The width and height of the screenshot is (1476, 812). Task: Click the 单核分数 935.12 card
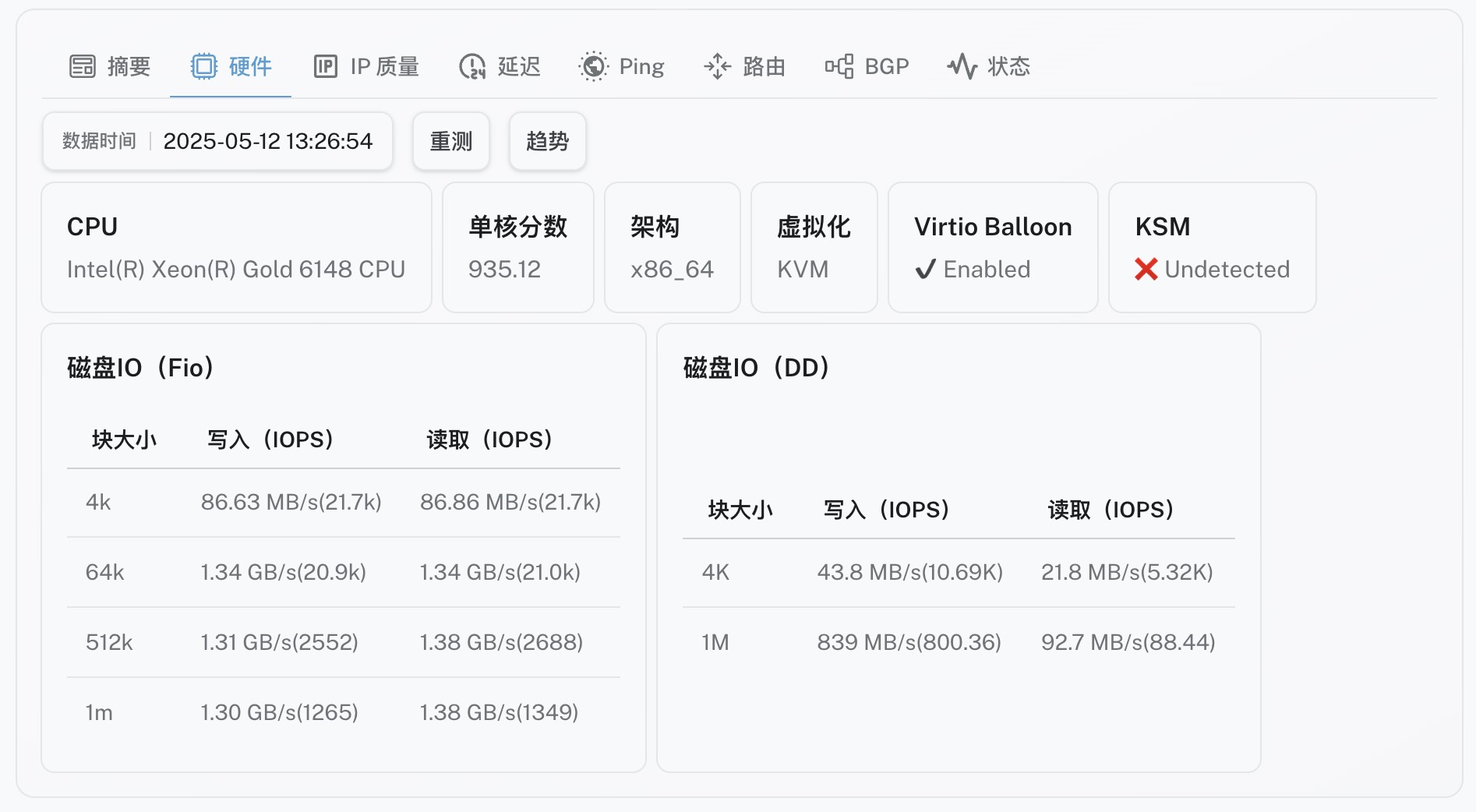(517, 248)
